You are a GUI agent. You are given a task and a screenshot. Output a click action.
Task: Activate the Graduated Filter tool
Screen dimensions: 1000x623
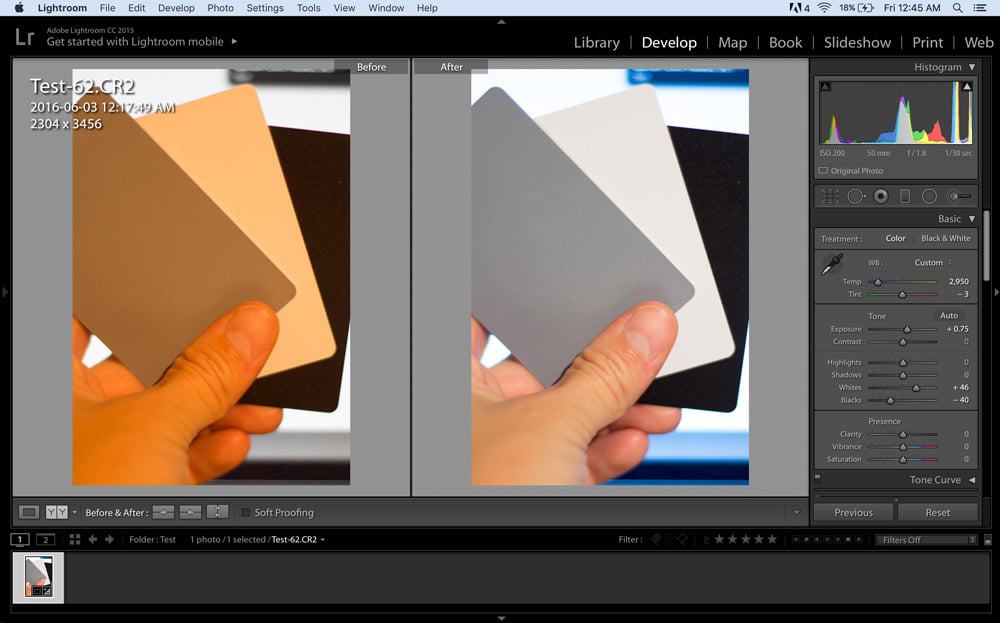click(x=905, y=196)
